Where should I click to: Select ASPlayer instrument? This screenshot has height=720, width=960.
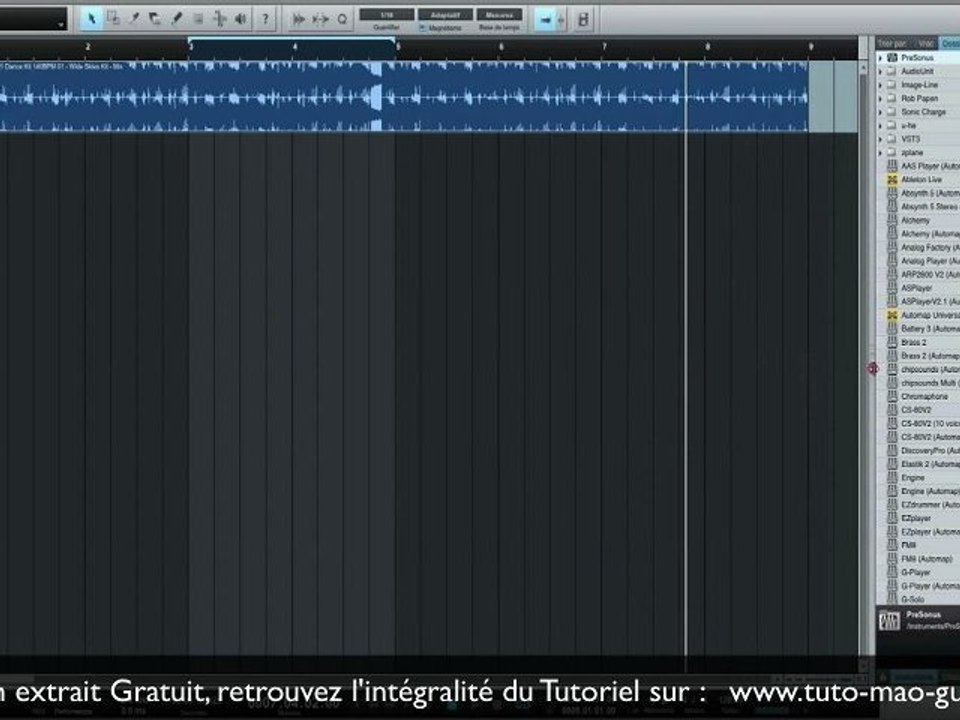click(x=917, y=288)
